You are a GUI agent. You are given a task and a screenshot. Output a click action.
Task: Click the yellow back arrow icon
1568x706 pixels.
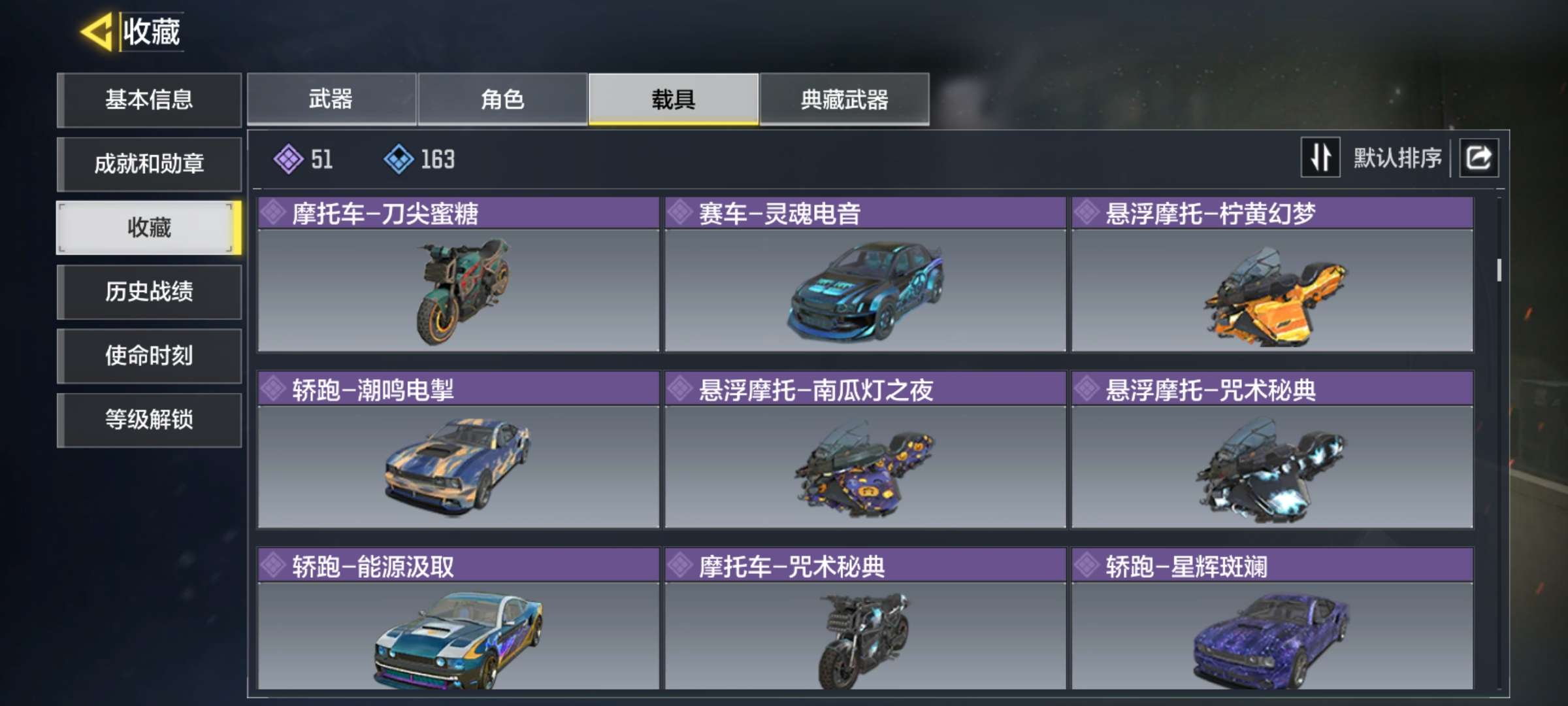(x=97, y=31)
